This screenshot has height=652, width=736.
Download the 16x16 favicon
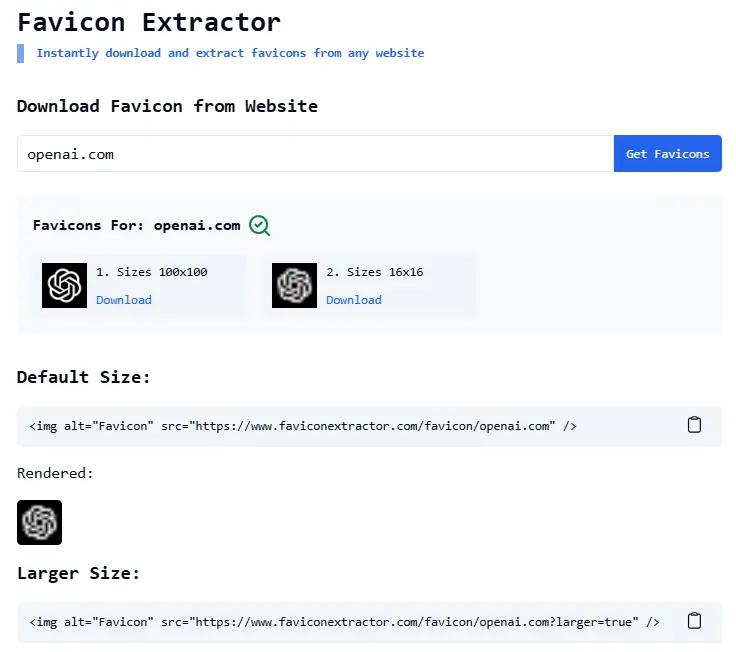(354, 300)
